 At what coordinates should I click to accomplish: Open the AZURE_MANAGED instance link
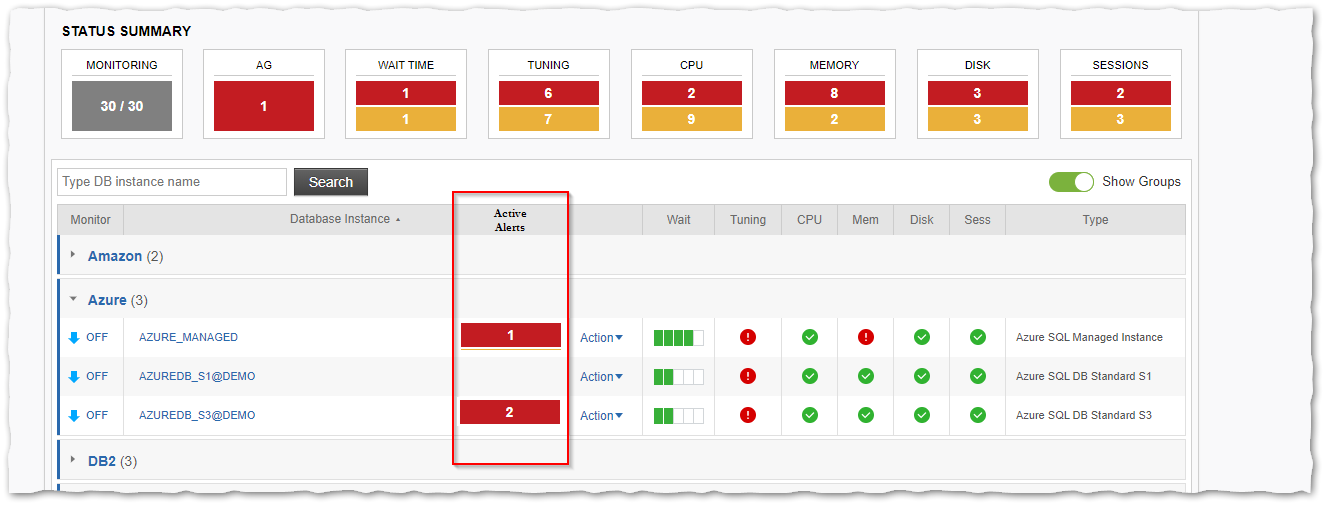click(188, 337)
